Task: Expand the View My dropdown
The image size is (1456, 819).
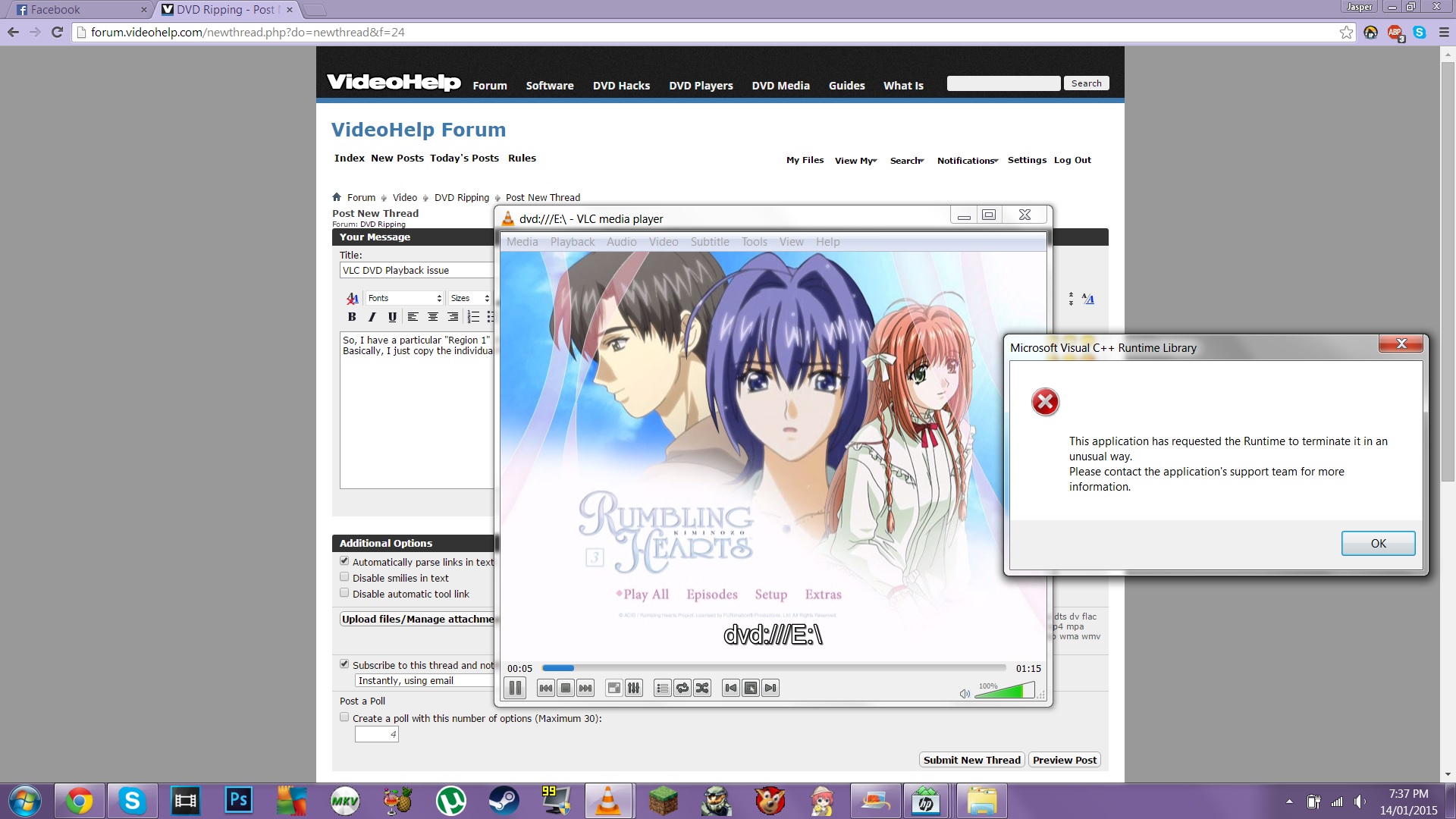Action: [855, 160]
